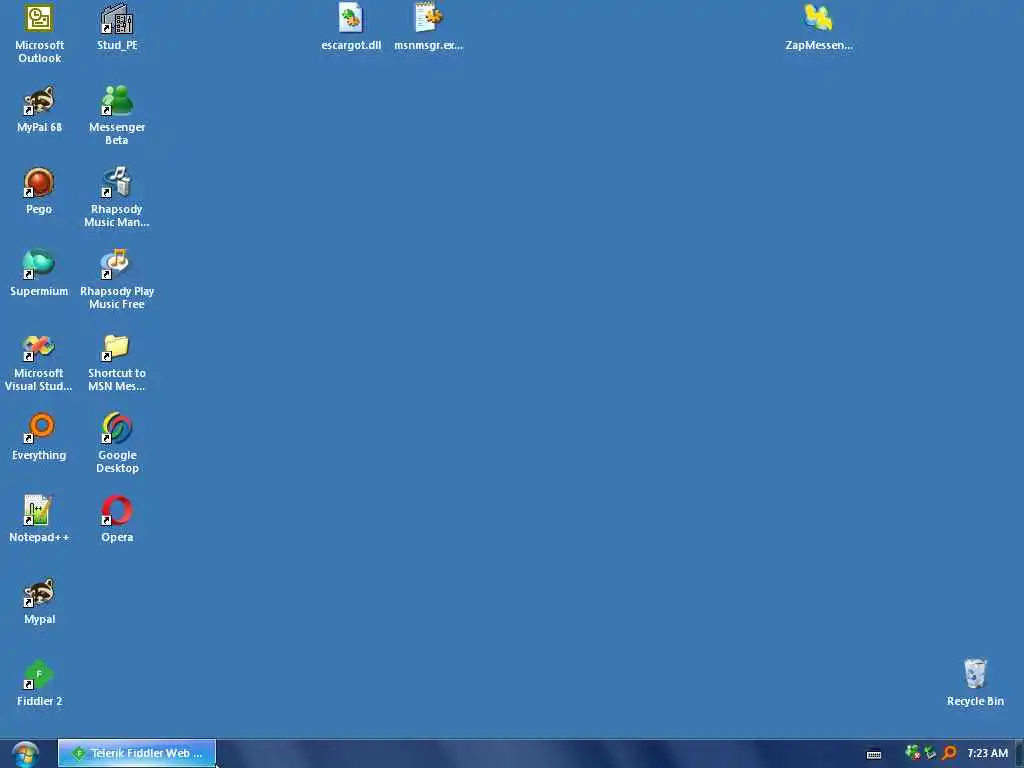
Task: Click the Messenger tray icon with red X
Action: (x=912, y=753)
